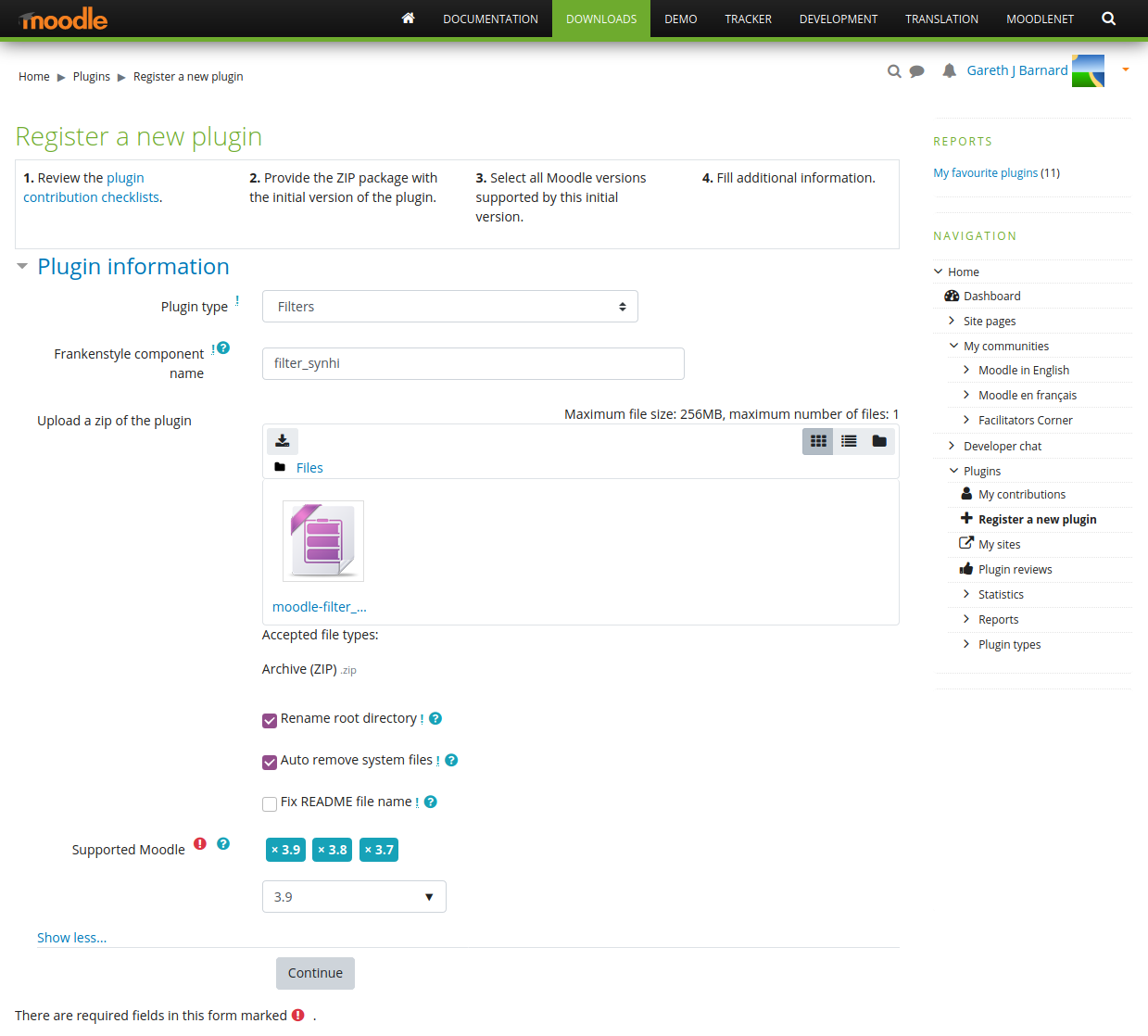The image size is (1148, 1036).
Task: Open the MoodleNet menu item
Action: pos(1041,19)
